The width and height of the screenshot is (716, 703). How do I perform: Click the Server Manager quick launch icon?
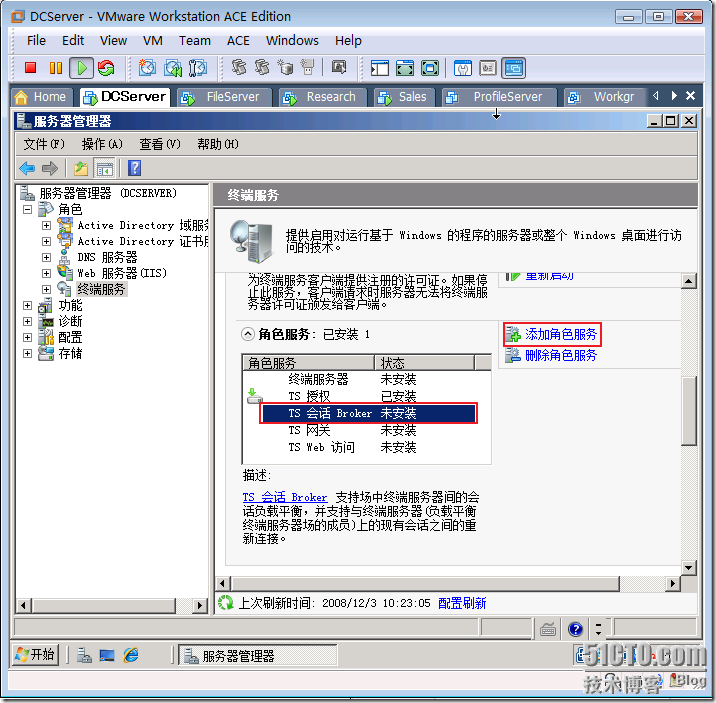tap(84, 656)
